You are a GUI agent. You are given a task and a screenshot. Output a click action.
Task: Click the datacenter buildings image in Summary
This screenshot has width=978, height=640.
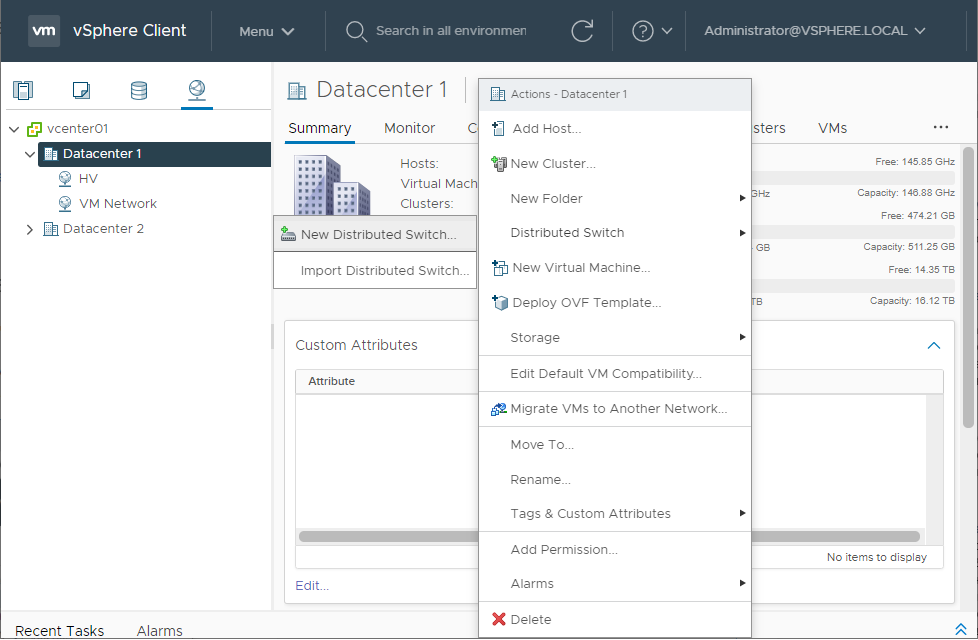tap(332, 185)
